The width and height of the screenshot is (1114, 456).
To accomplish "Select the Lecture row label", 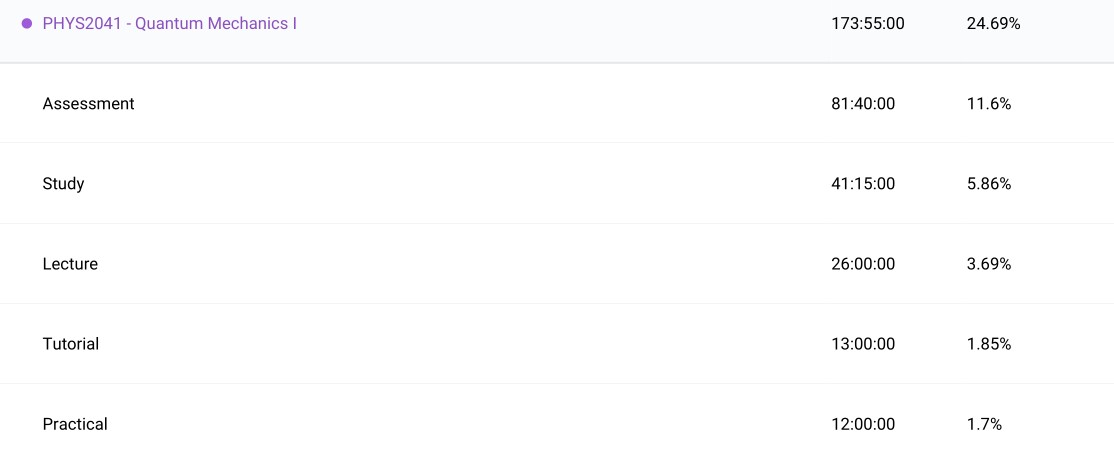I will (x=70, y=264).
